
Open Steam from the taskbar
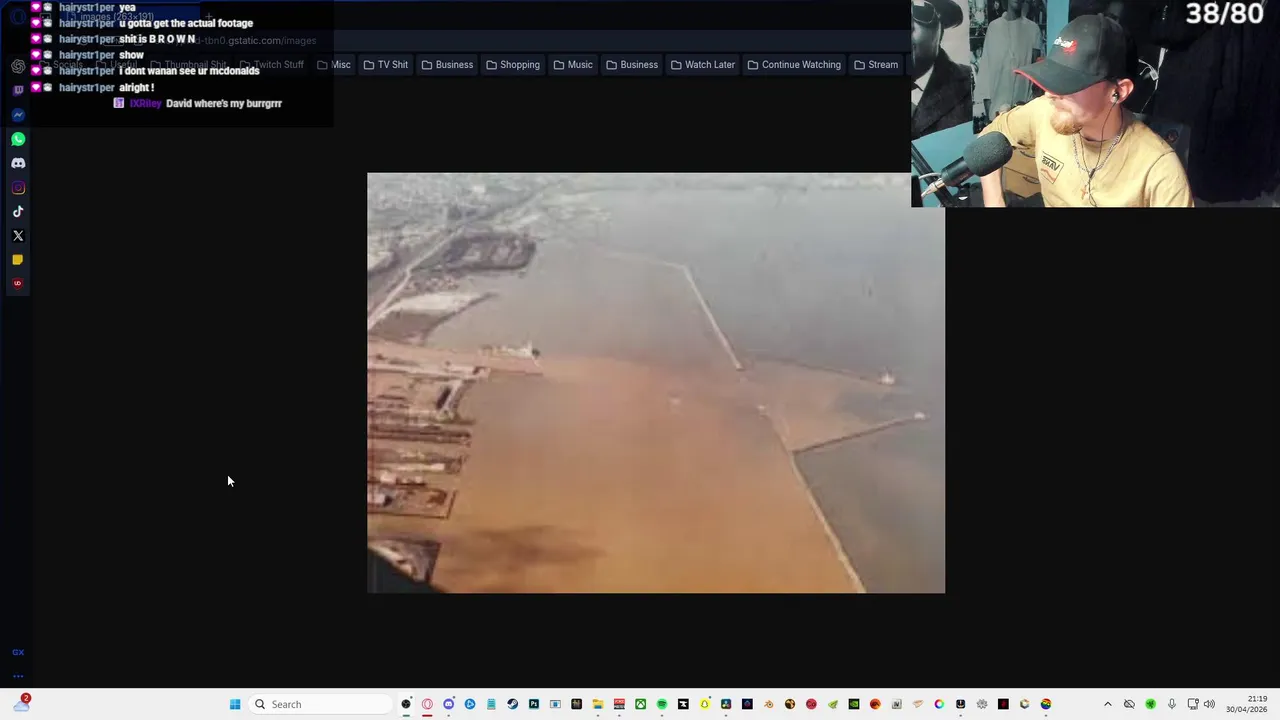[512, 704]
